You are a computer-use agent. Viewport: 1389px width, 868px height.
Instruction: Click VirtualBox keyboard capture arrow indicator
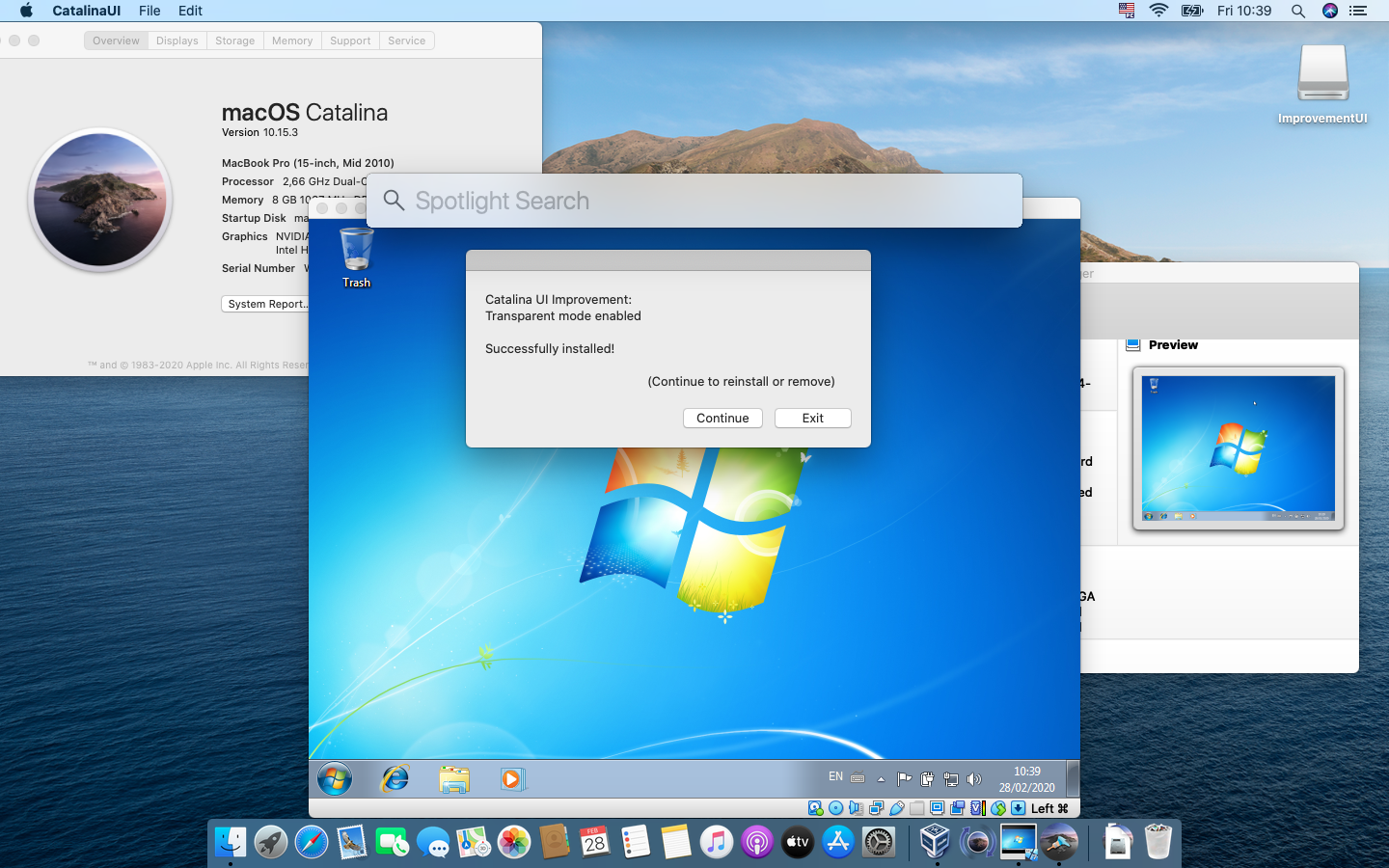[1018, 808]
